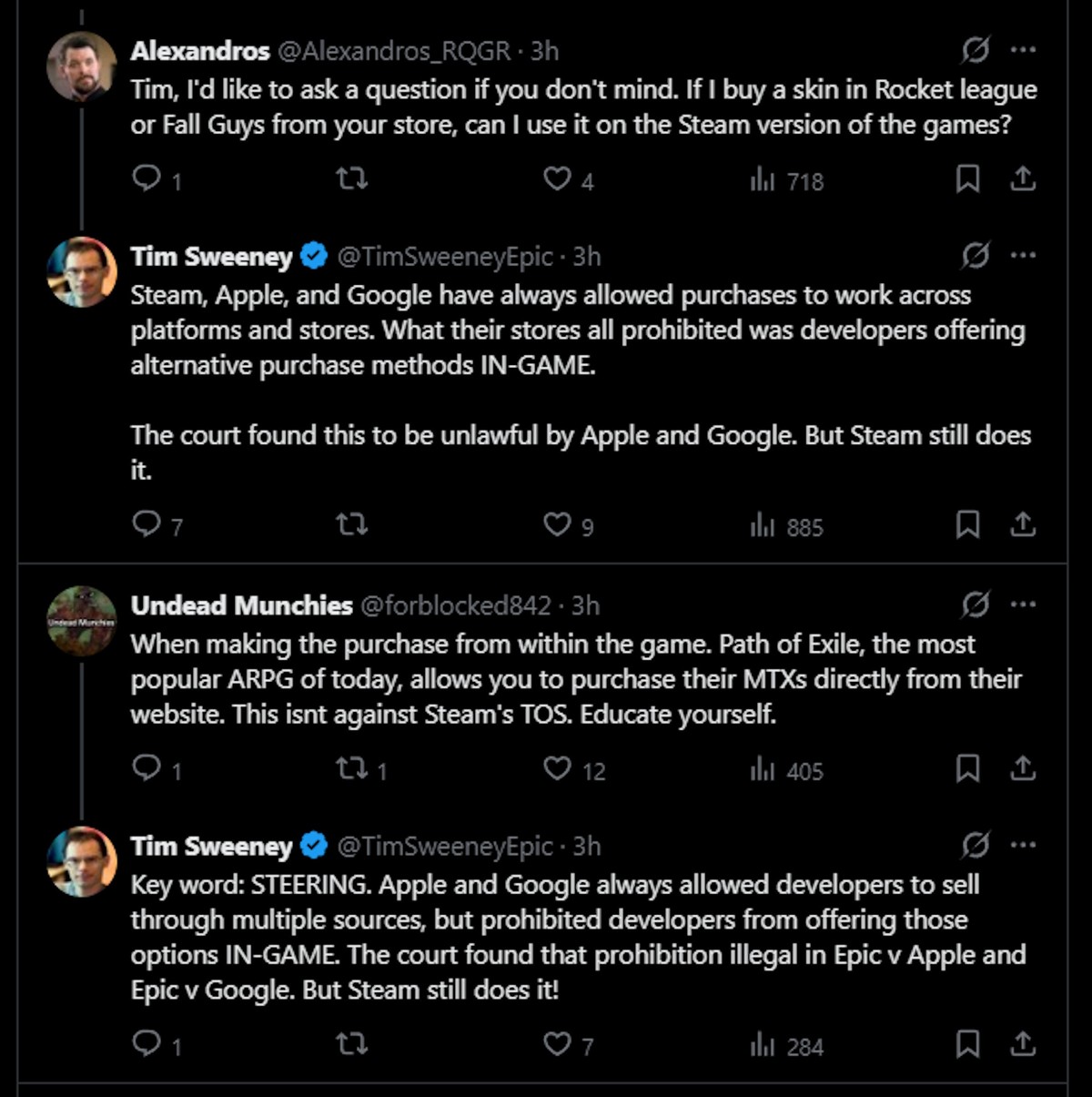
Task: Open the more options menu on Tim's STEERING tweet
Action: click(1023, 846)
